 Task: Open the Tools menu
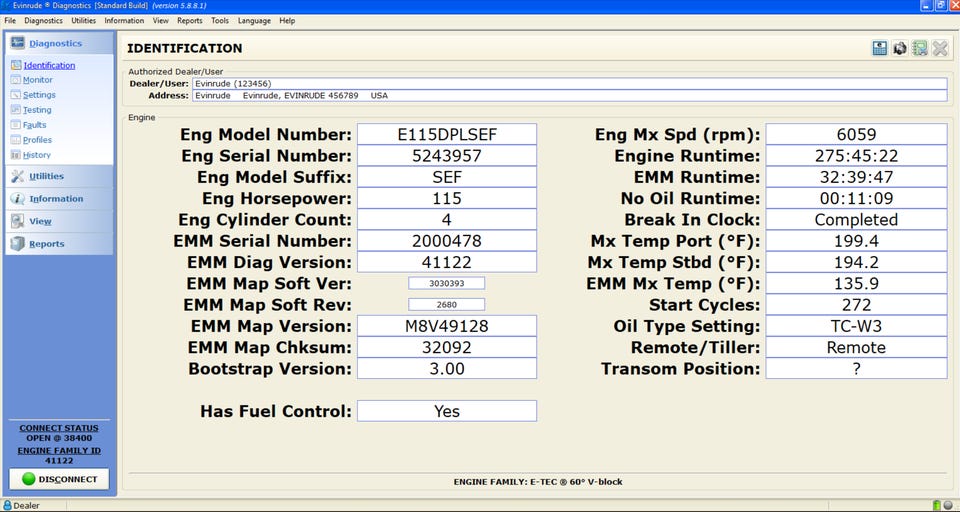pyautogui.click(x=220, y=20)
